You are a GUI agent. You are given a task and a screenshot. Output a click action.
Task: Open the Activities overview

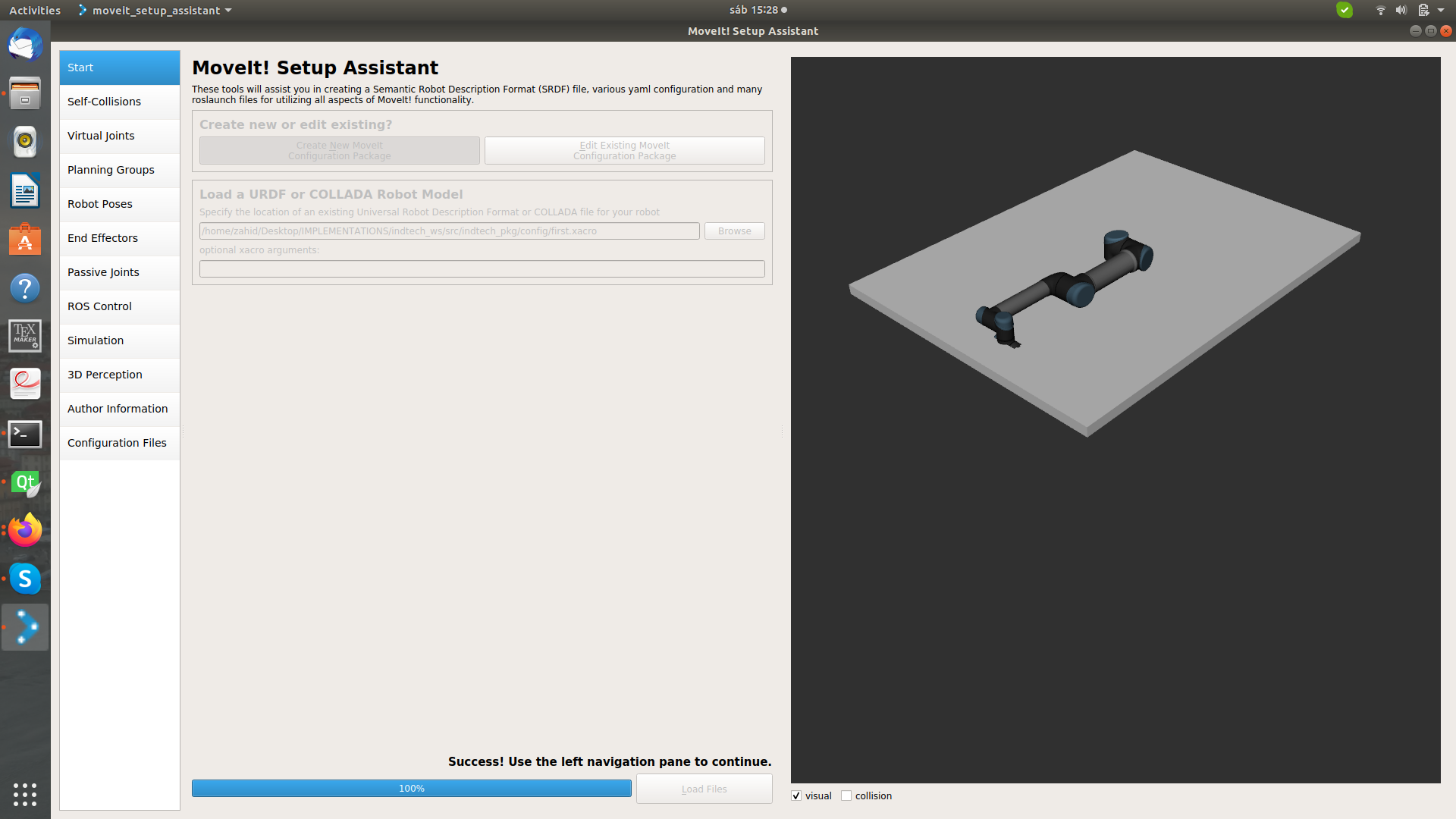pos(35,10)
